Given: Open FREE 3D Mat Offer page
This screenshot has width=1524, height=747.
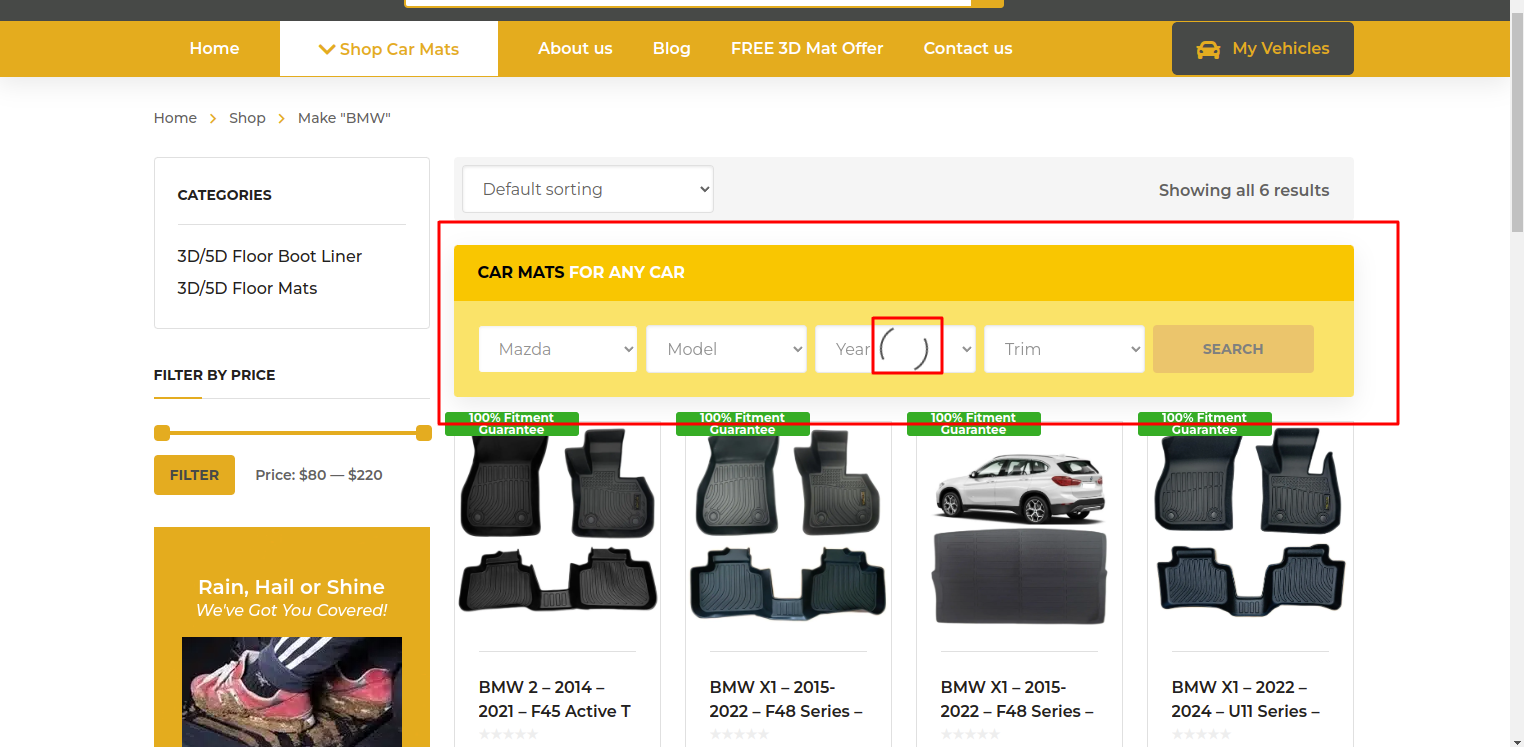Looking at the screenshot, I should (x=807, y=48).
